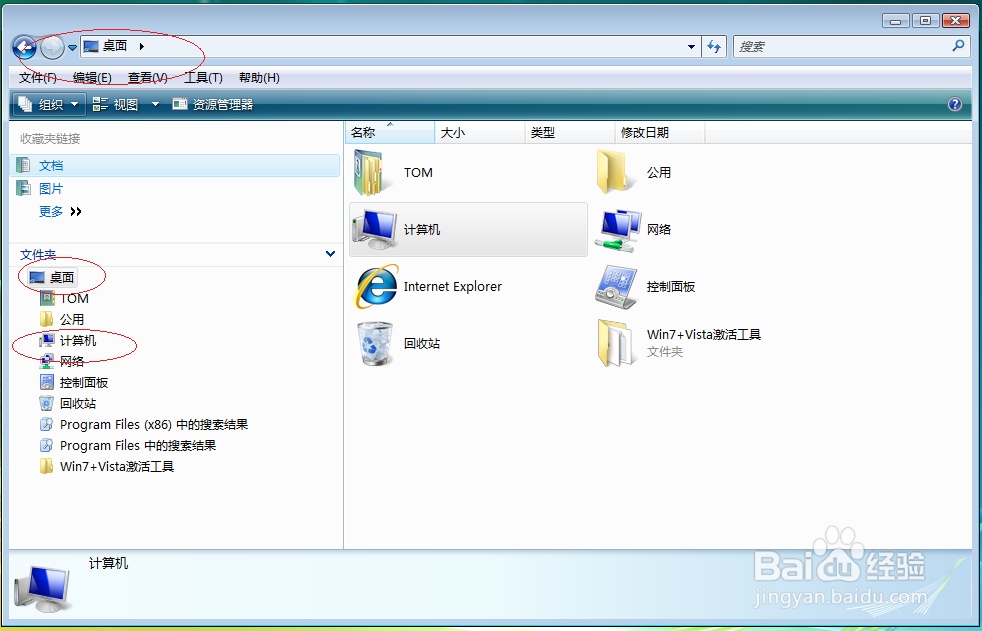Open the 编辑(E) menu
The image size is (982, 631).
(x=93, y=78)
